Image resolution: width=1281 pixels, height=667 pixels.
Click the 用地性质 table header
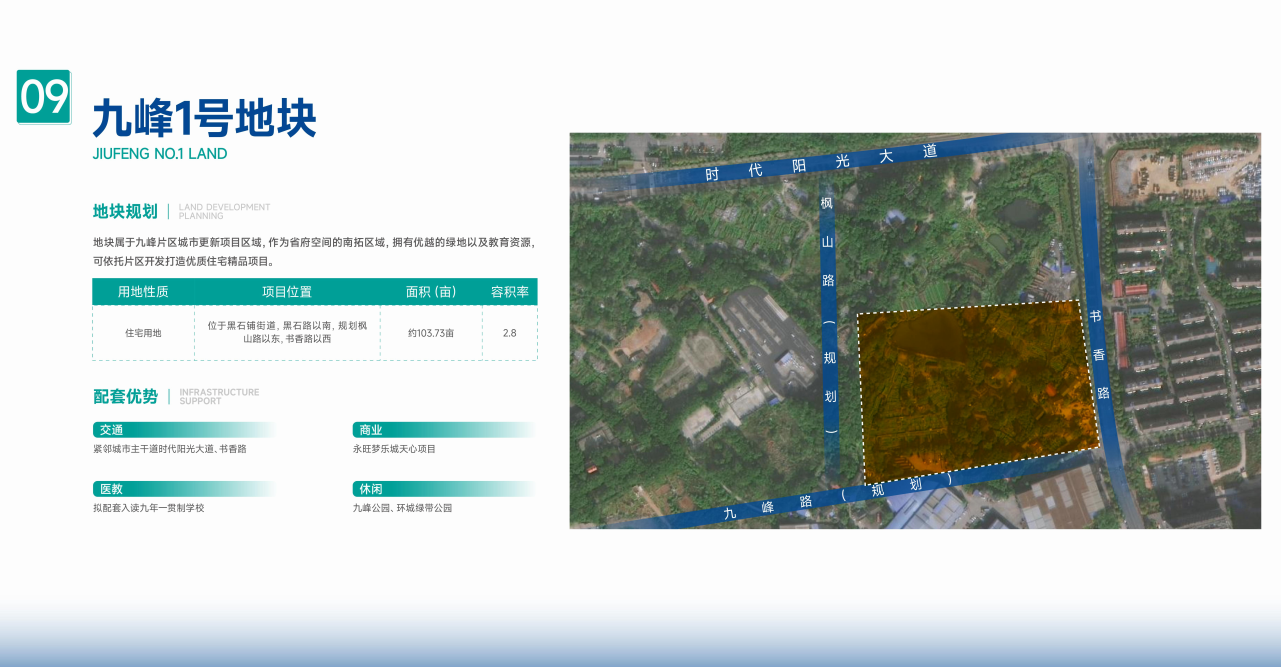tap(143, 292)
